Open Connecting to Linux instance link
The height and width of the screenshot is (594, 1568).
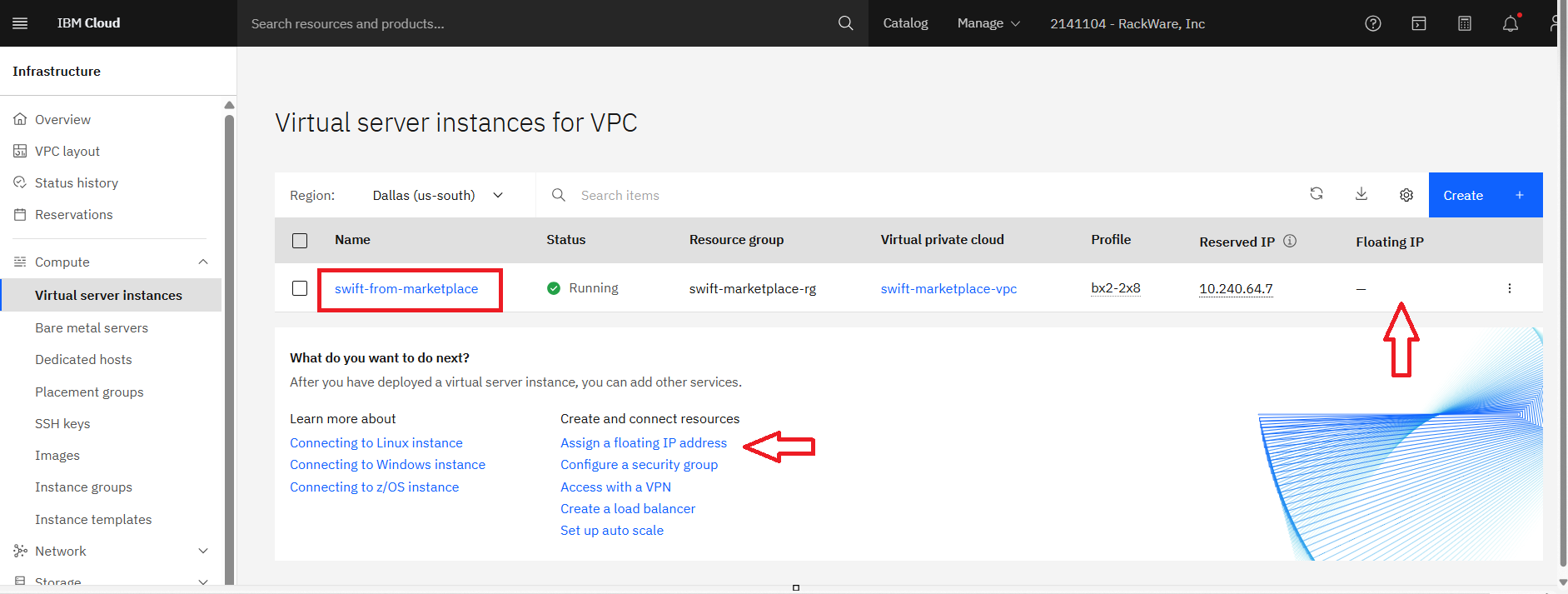tap(376, 442)
